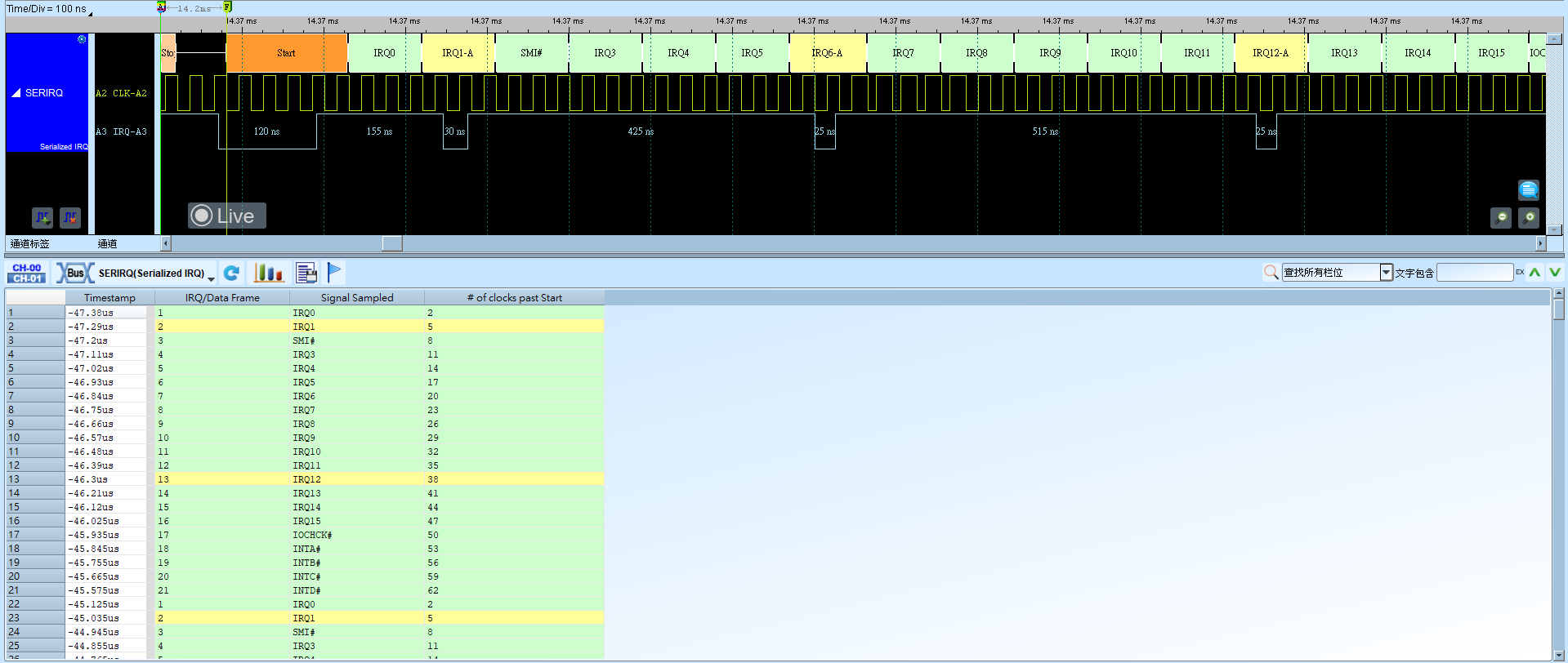
Task: Click the clock count 62 cell
Action: [x=514, y=590]
